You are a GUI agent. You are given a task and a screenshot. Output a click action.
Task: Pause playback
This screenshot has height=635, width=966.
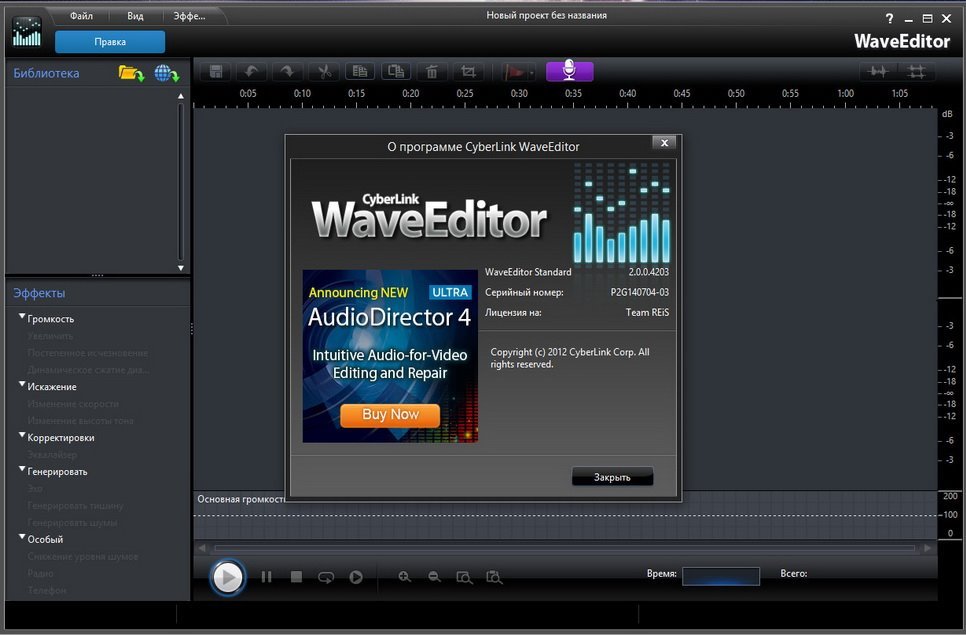tap(266, 577)
